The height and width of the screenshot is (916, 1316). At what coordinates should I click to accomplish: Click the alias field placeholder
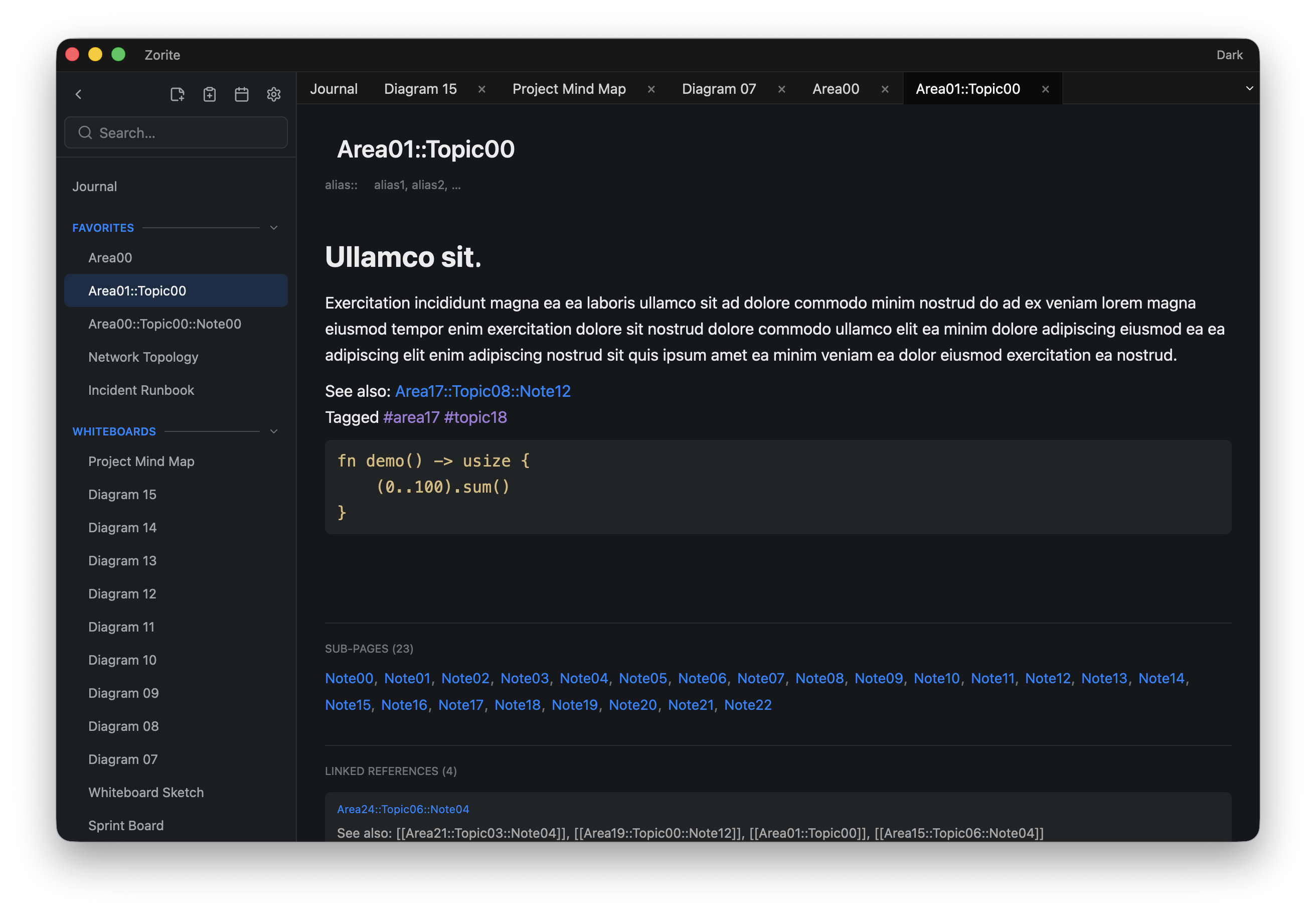417,185
